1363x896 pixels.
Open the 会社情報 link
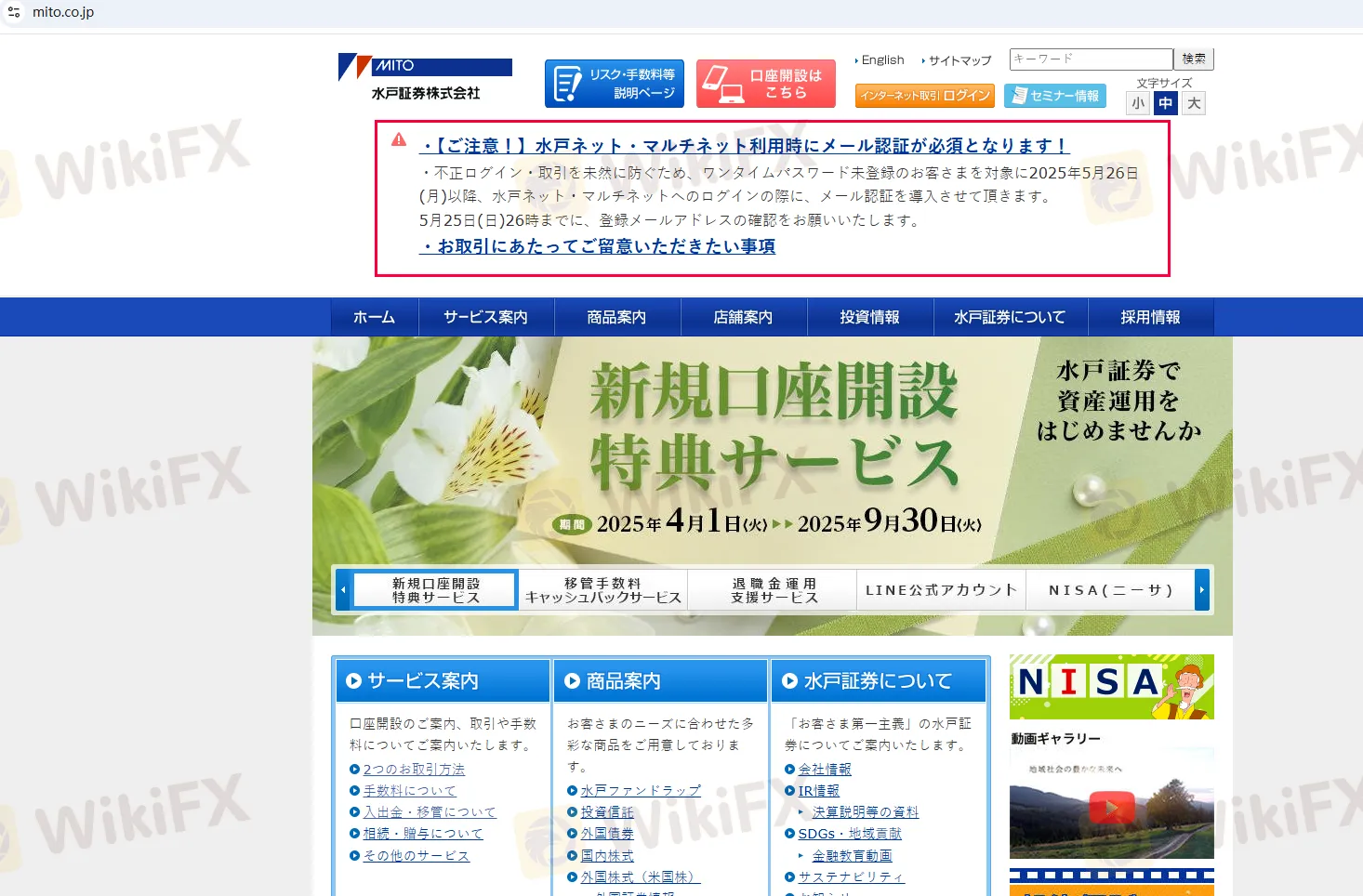click(825, 770)
